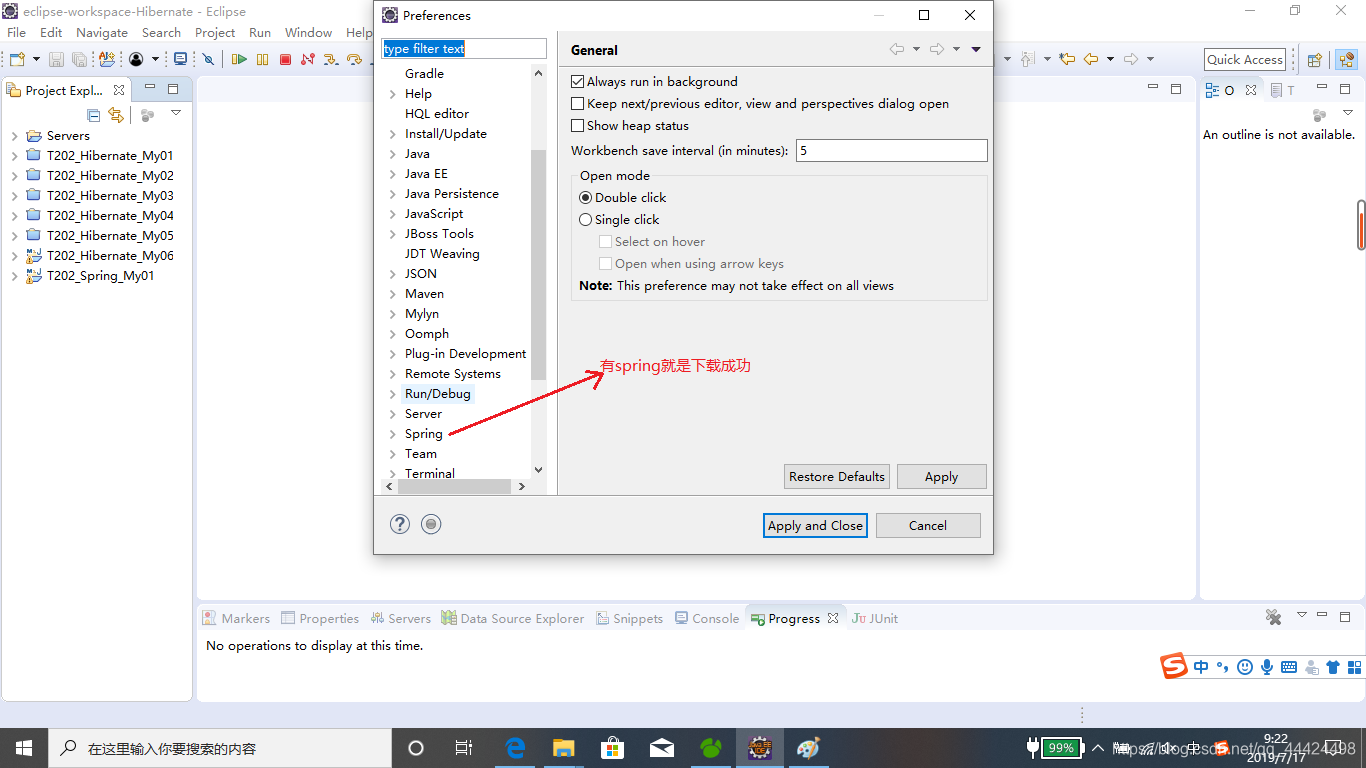Image resolution: width=1366 pixels, height=768 pixels.
Task: Expand the Maven preferences node
Action: click(393, 294)
